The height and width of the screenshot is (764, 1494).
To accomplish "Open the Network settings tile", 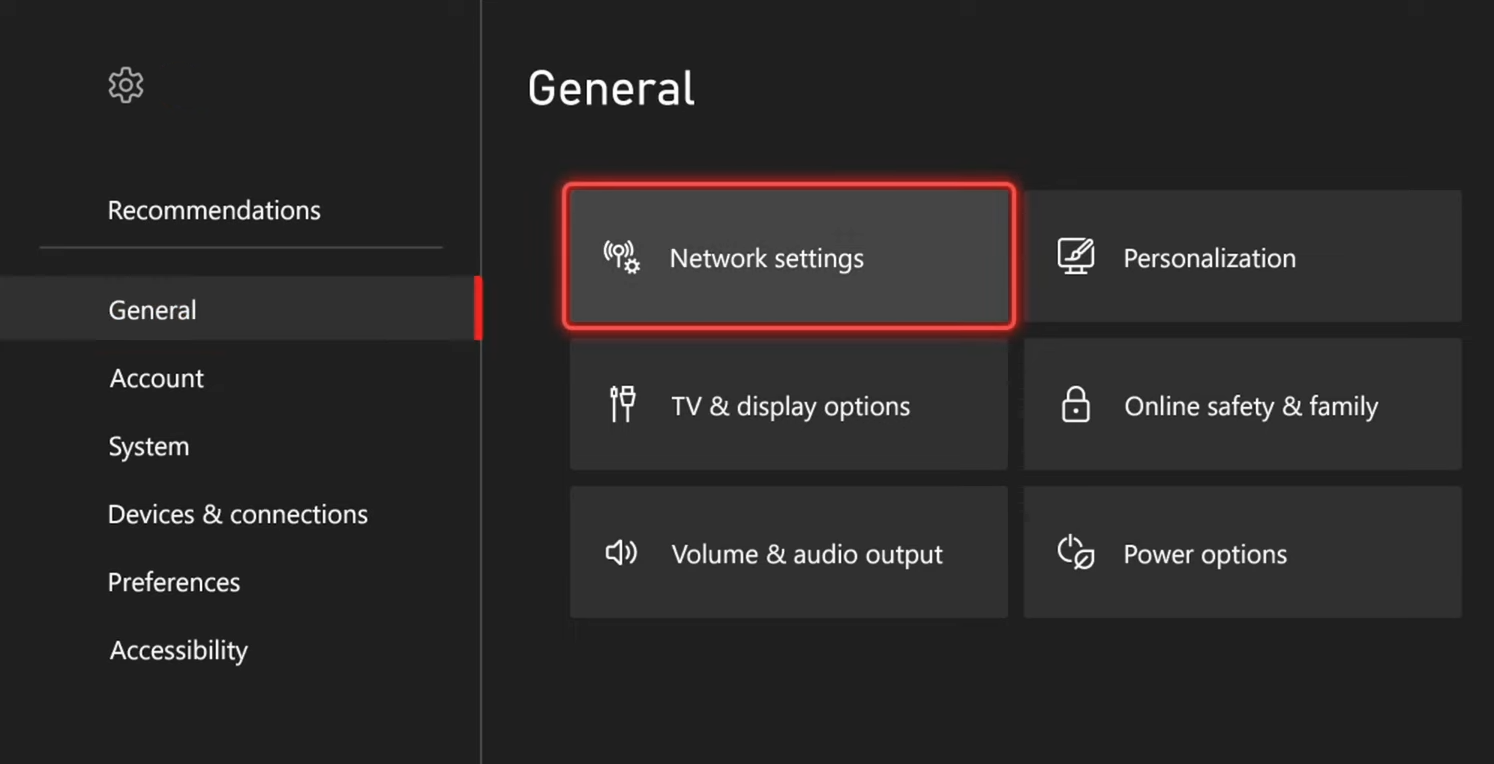I will pos(789,257).
